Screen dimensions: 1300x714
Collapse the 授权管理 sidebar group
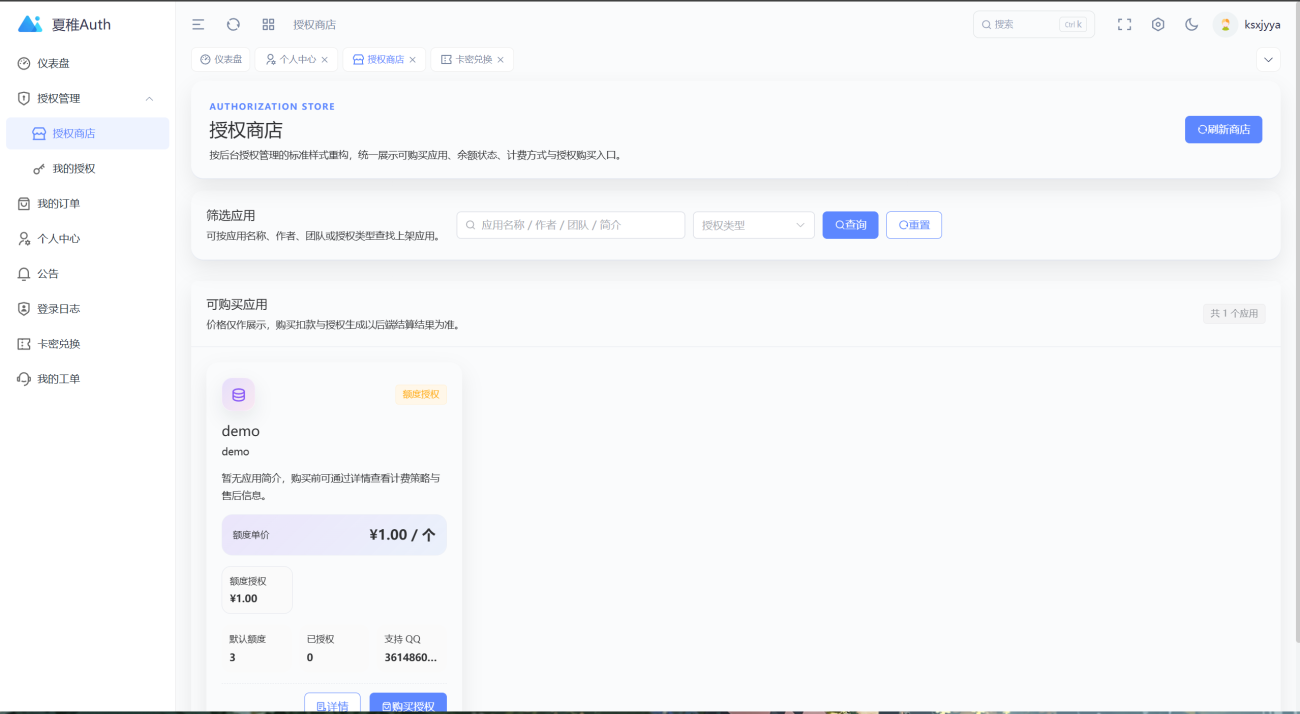(88, 98)
